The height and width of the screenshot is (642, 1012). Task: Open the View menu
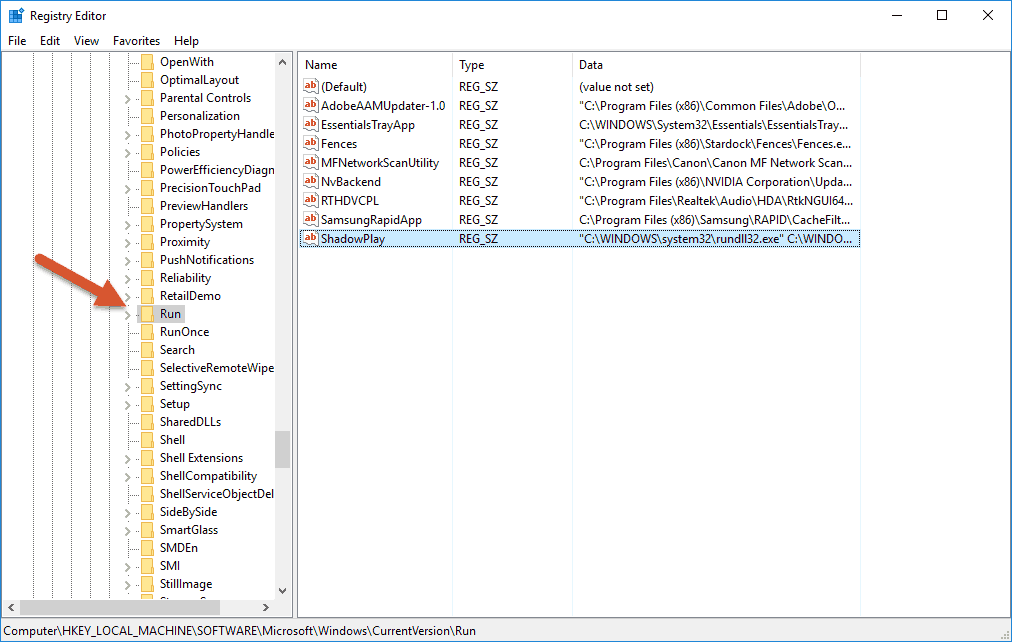[x=86, y=41]
